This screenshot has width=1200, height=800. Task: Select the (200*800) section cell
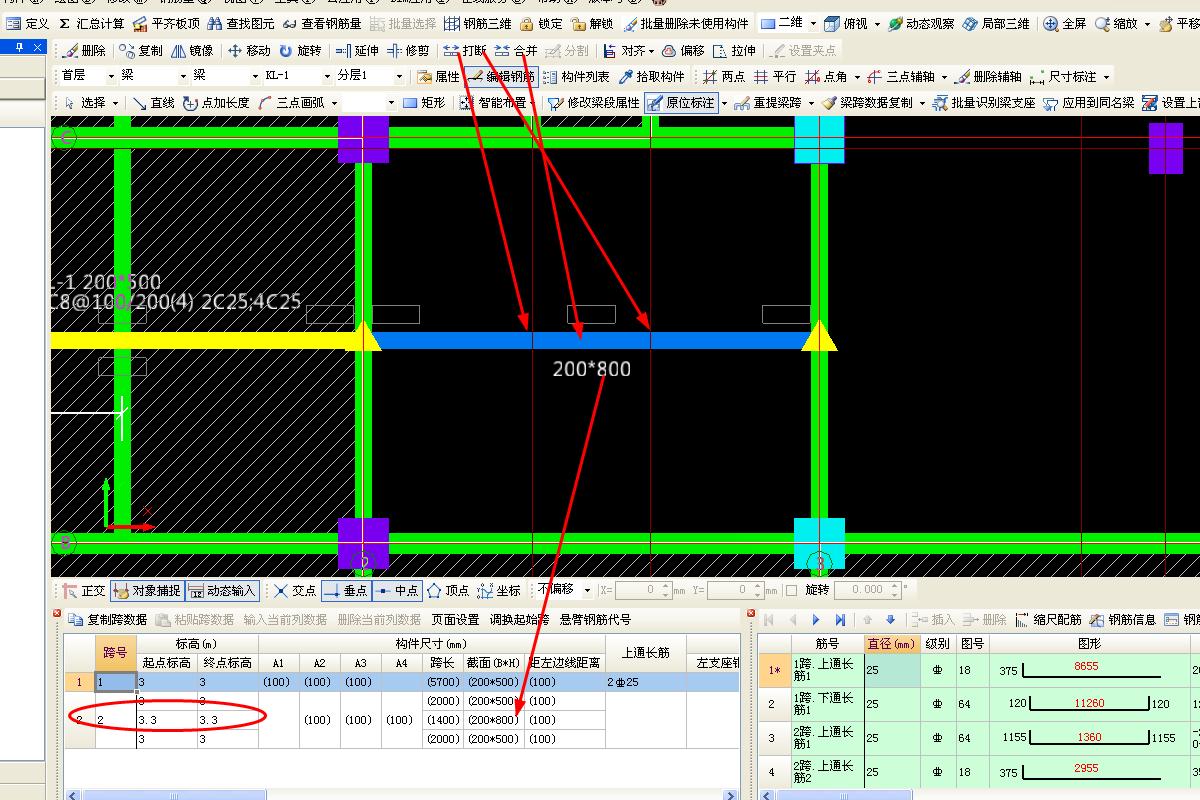[493, 720]
